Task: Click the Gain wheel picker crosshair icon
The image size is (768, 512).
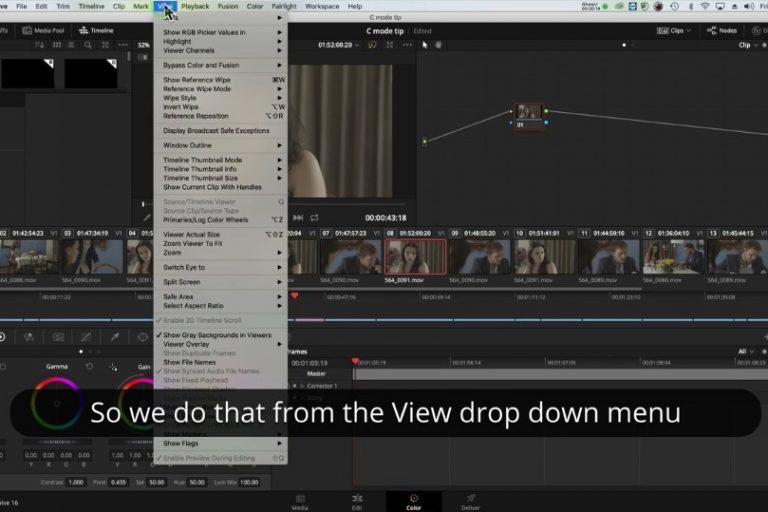Action: pos(113,367)
